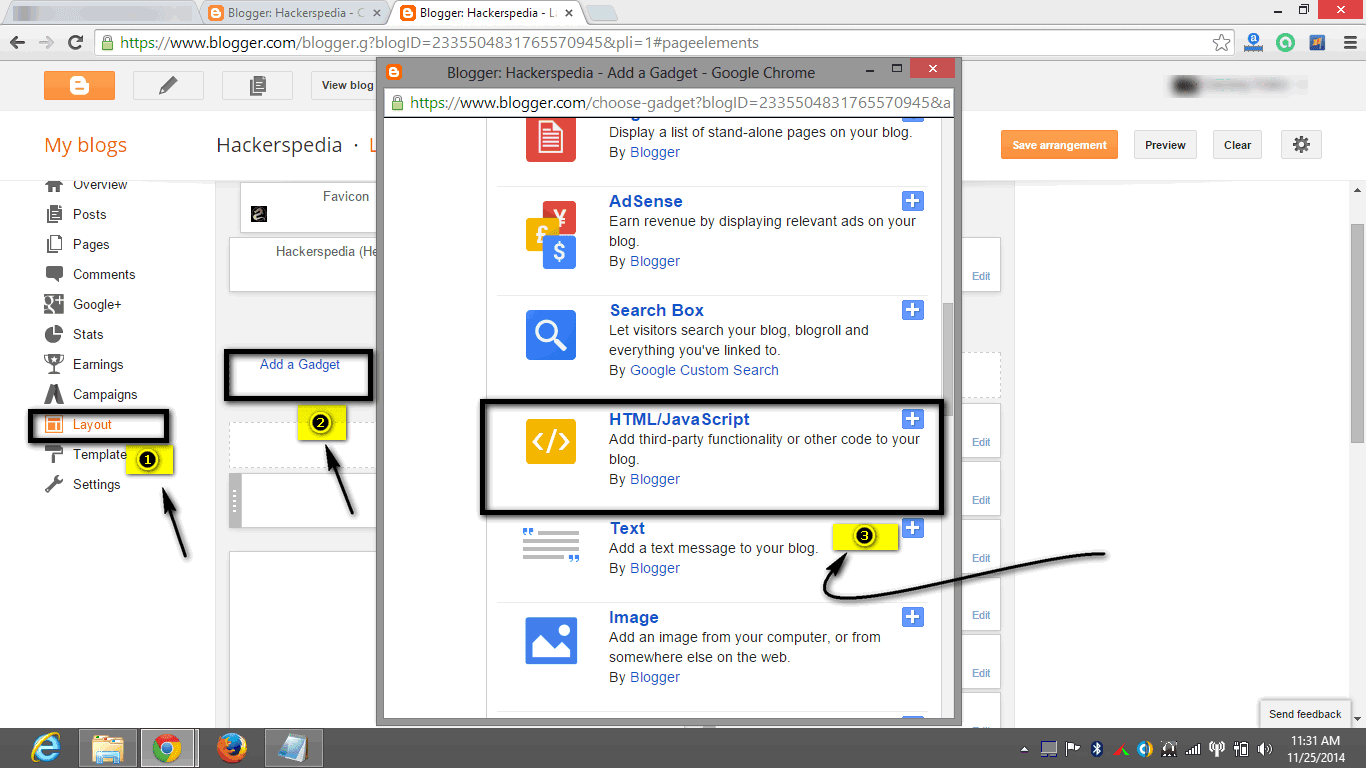Click the Chrome back arrow button
The width and height of the screenshot is (1366, 768).
[x=17, y=43]
